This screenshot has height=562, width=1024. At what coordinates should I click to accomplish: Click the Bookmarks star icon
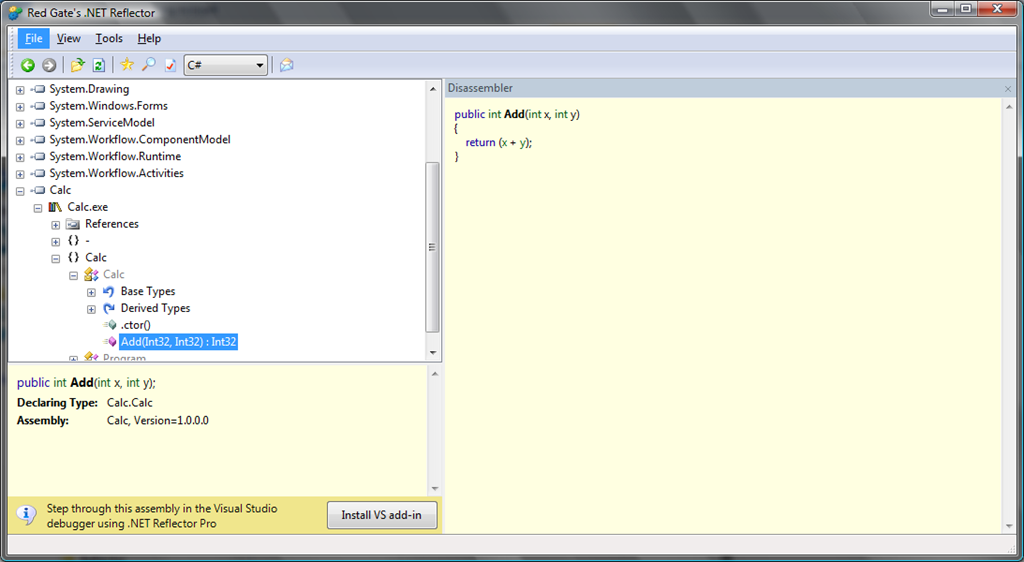click(127, 65)
